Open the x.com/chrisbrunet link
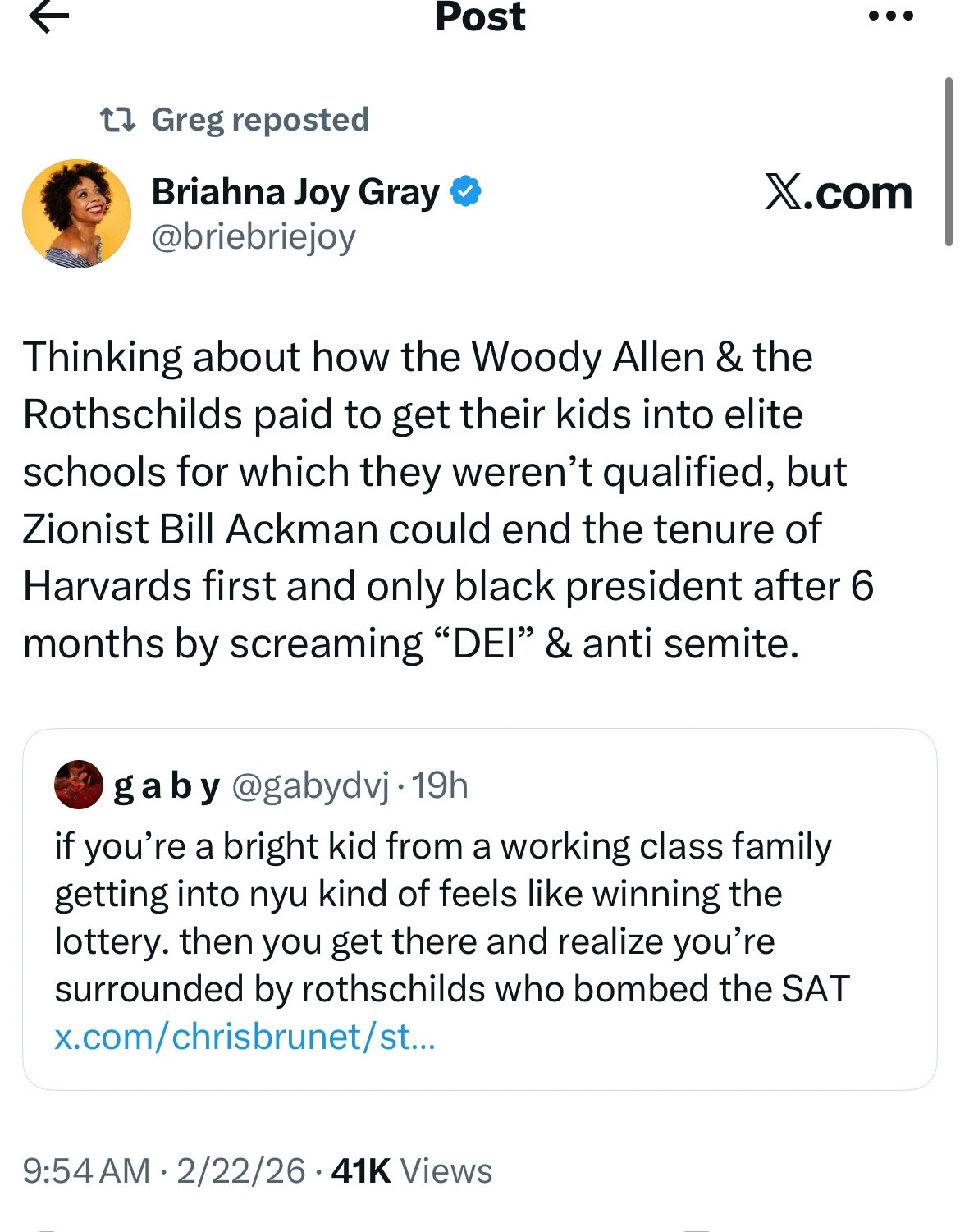 click(x=245, y=1037)
